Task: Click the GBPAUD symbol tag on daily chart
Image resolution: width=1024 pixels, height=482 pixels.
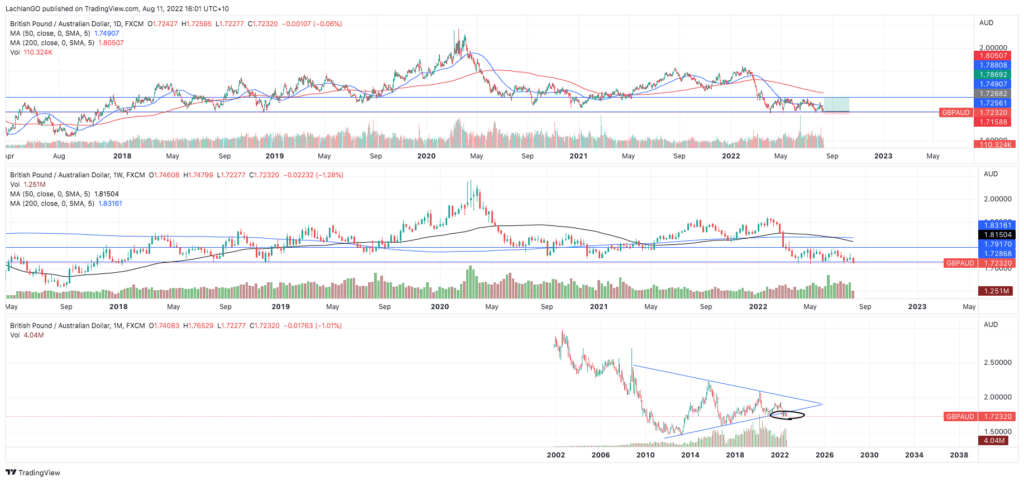Action: pyautogui.click(x=956, y=115)
